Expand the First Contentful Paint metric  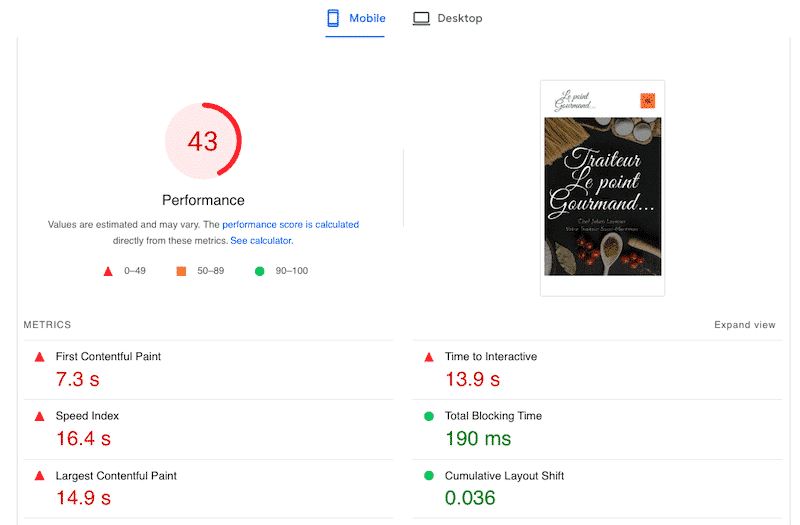tap(108, 357)
